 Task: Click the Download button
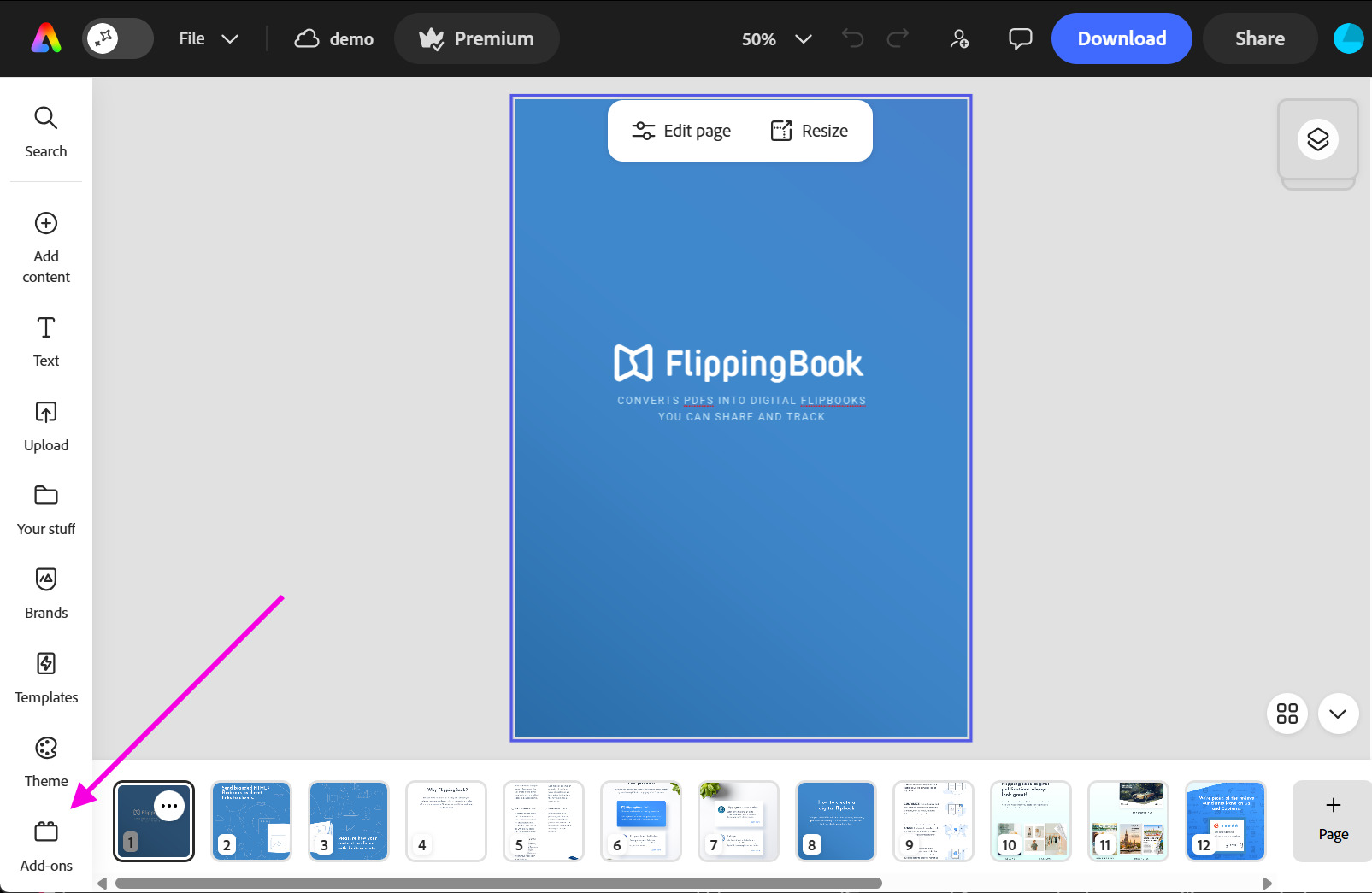pos(1121,38)
